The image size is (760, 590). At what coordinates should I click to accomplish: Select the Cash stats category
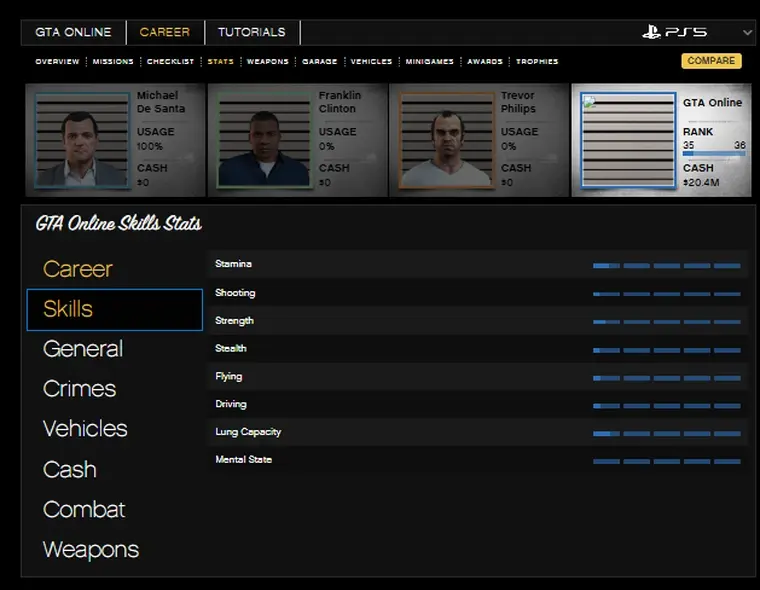coord(70,469)
